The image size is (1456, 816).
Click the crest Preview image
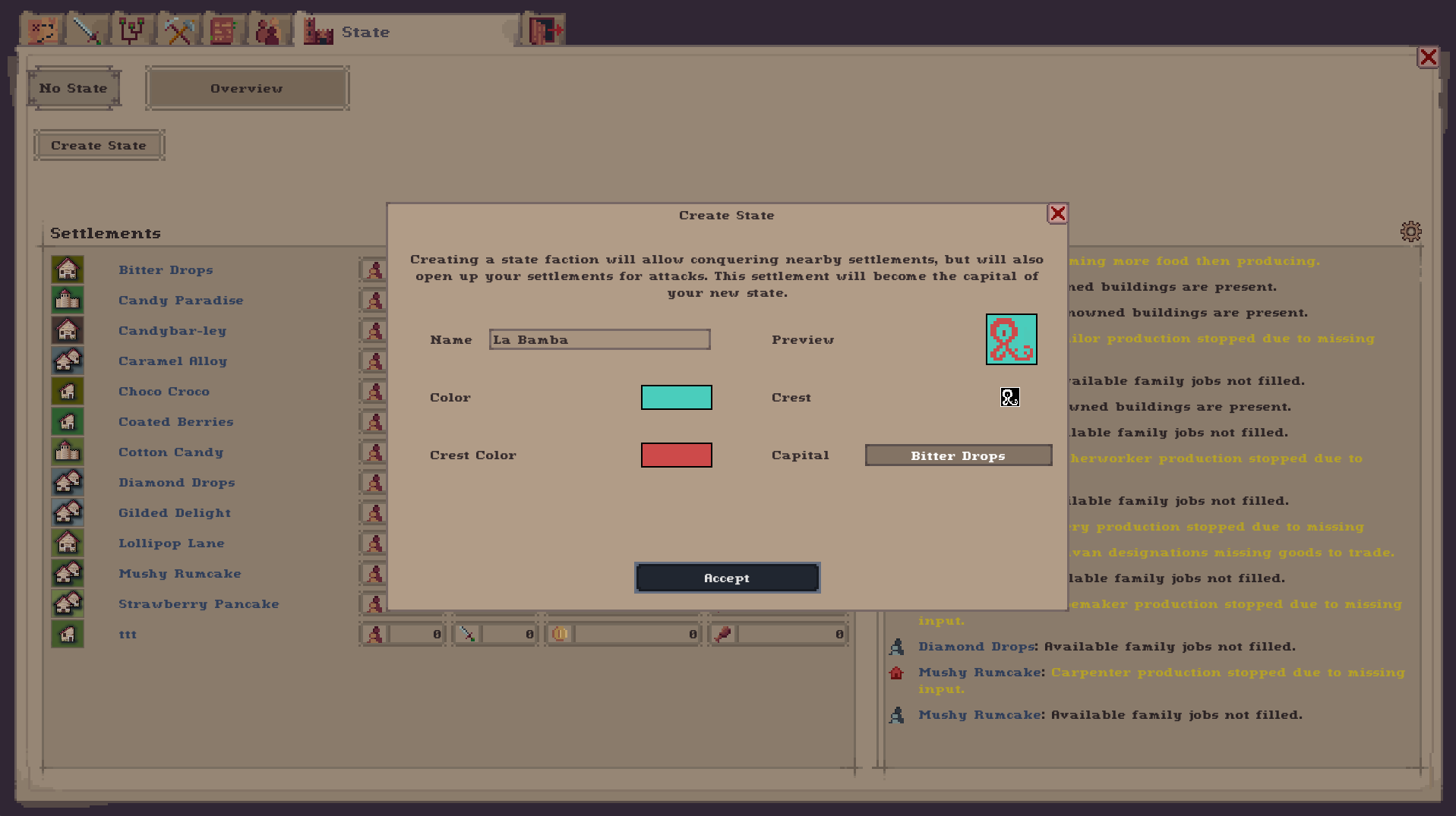(x=1012, y=339)
